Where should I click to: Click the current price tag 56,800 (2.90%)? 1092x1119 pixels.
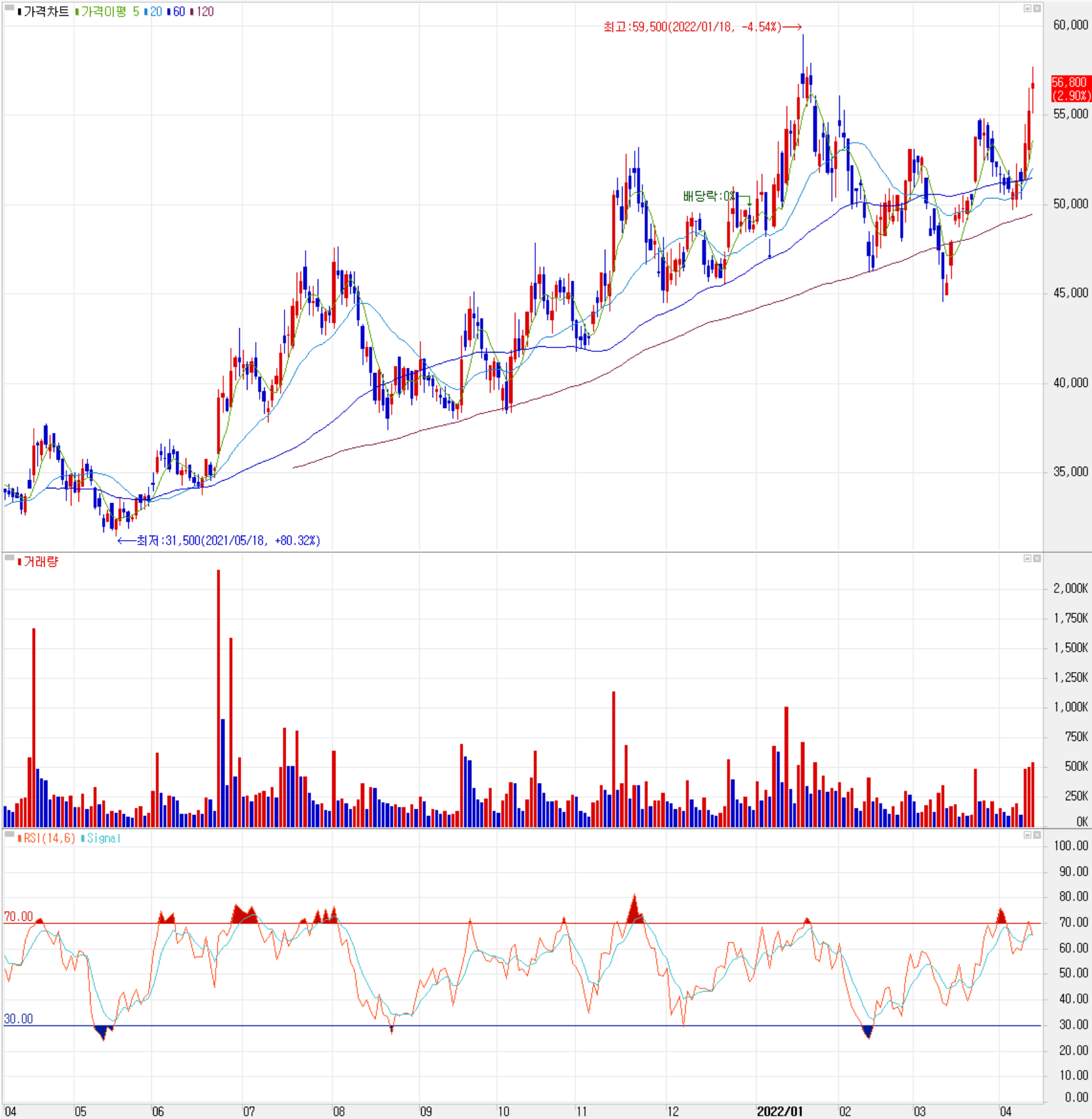click(x=1071, y=89)
